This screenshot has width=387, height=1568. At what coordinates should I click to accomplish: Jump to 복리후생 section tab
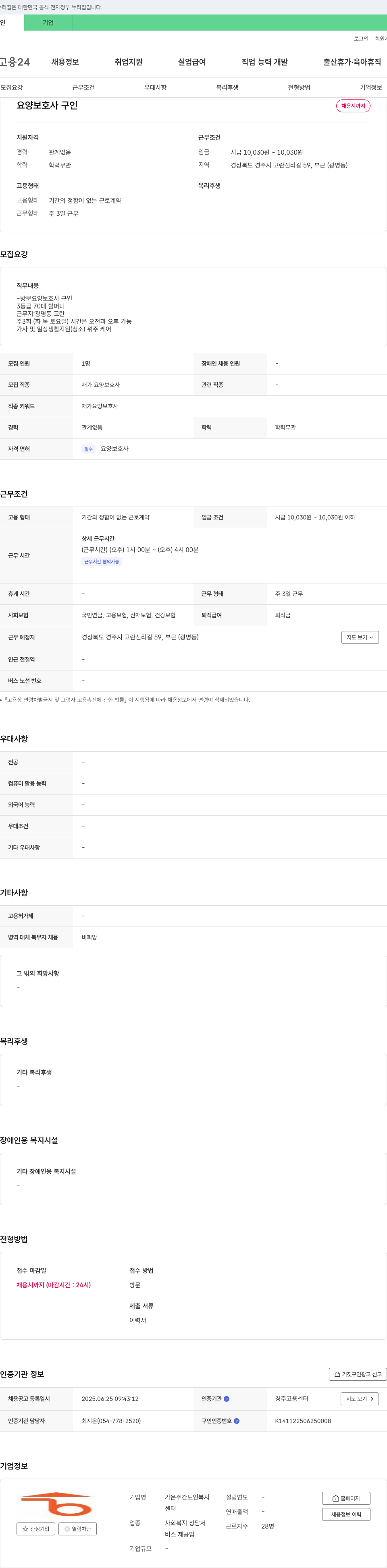(227, 88)
